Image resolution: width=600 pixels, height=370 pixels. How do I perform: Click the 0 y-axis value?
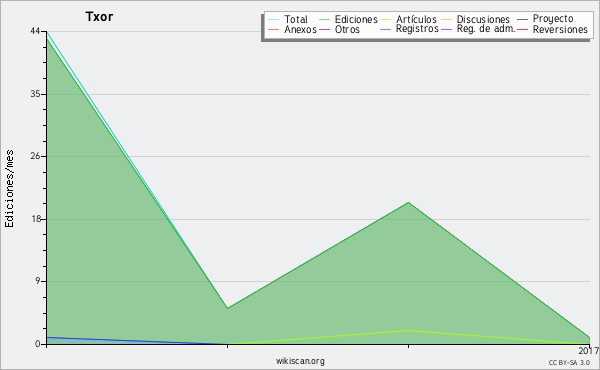click(38, 344)
